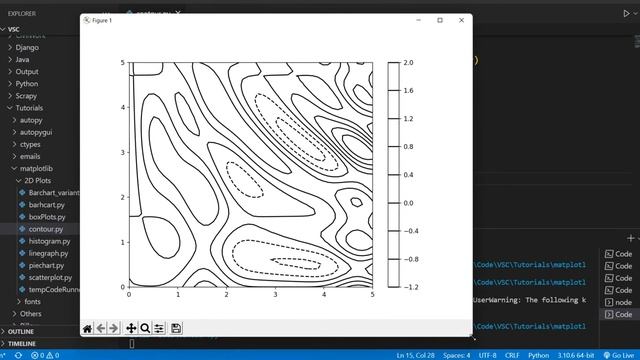Collapse the VSC workspace root
Image resolution: width=640 pixels, height=360 pixels.
(x=3, y=29)
